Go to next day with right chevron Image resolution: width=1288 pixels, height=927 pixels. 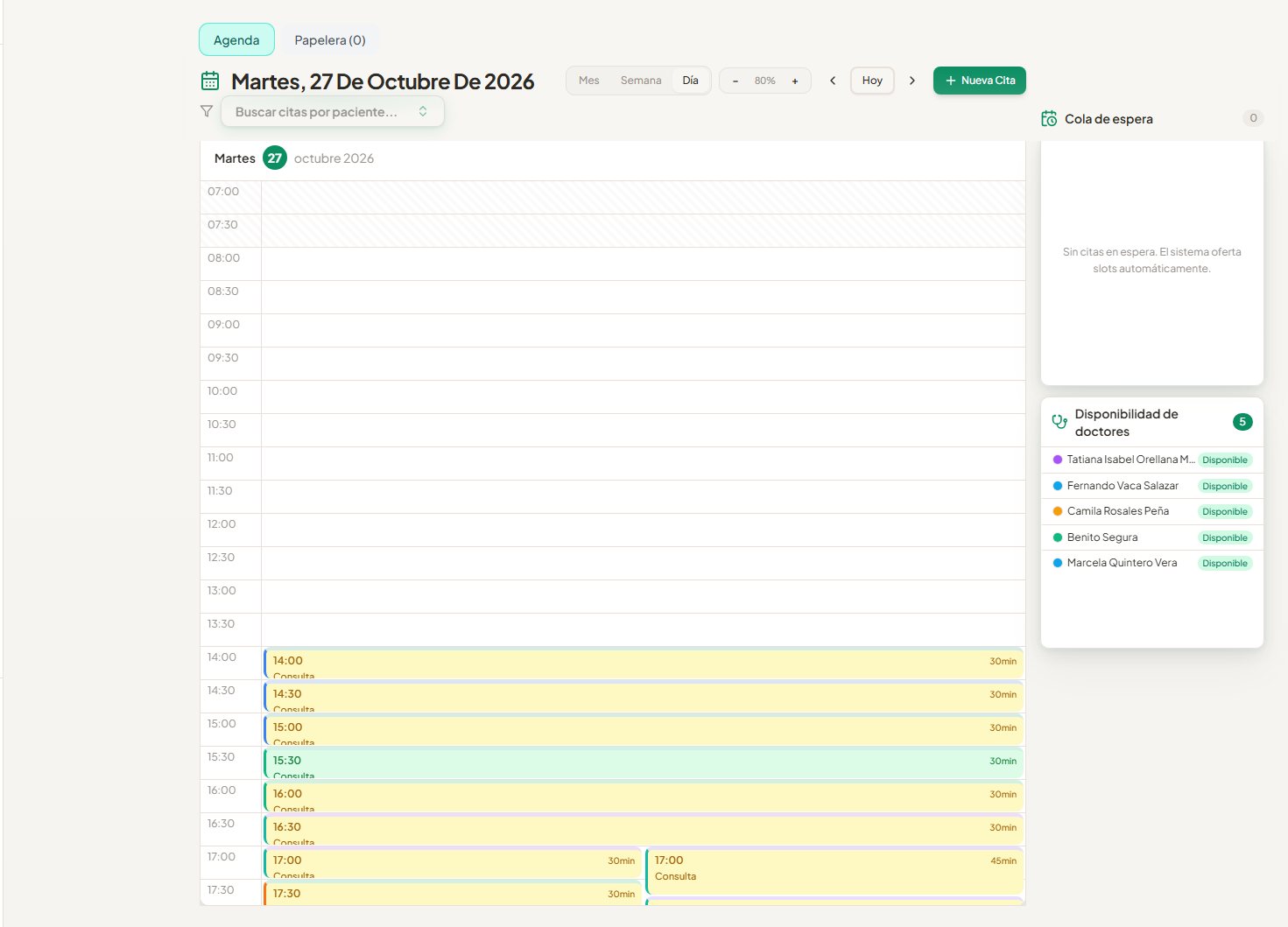(912, 81)
